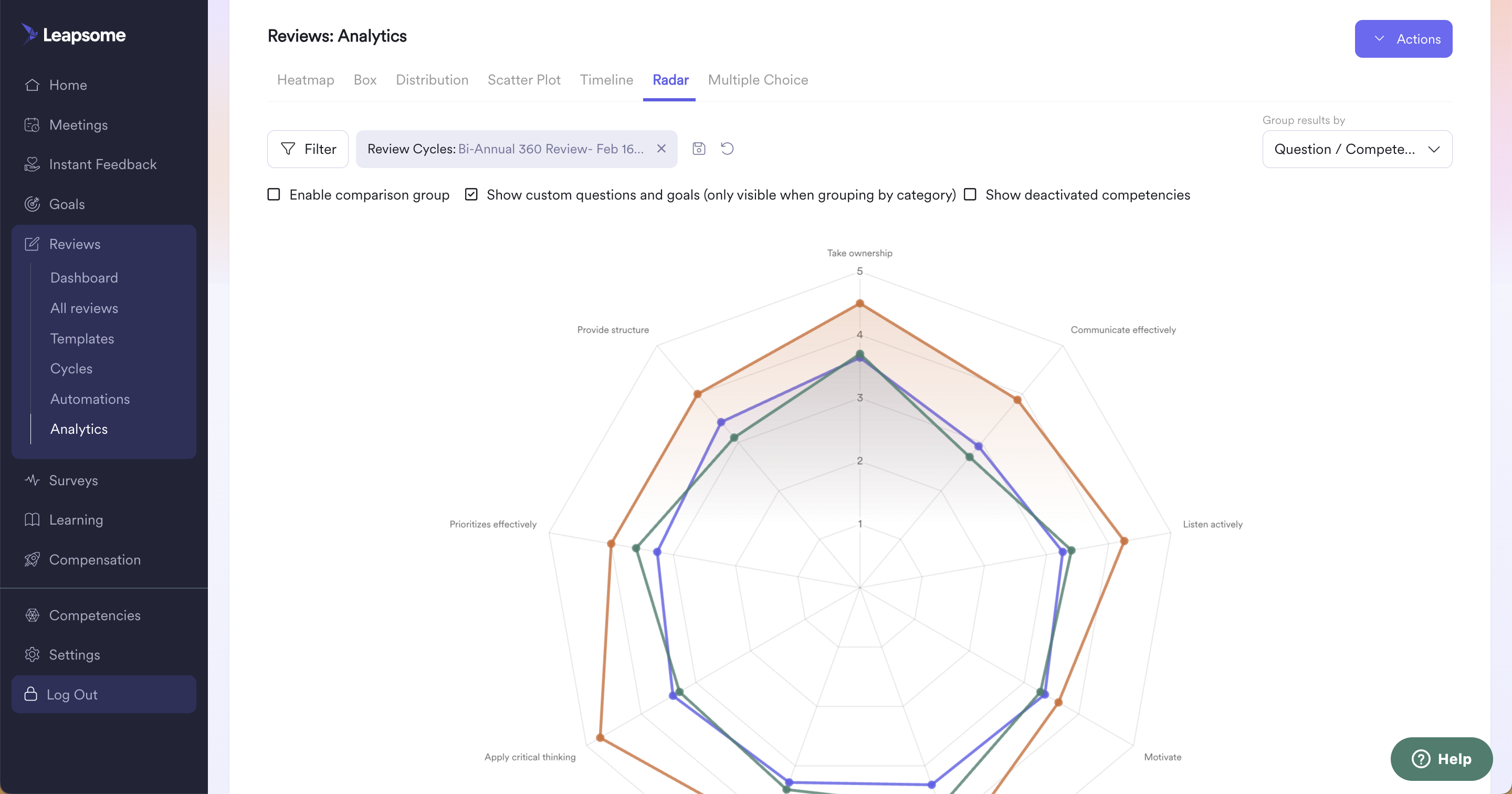
Task: Go to Meetings page
Action: click(79, 125)
